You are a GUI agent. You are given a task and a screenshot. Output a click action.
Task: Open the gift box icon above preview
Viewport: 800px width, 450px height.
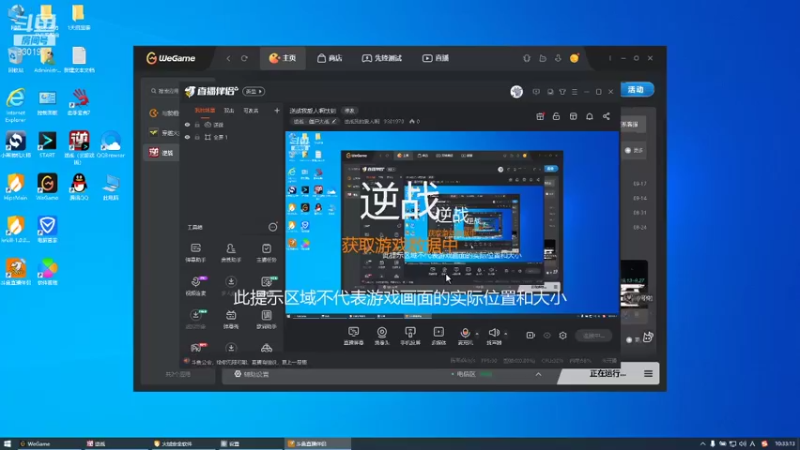540,117
